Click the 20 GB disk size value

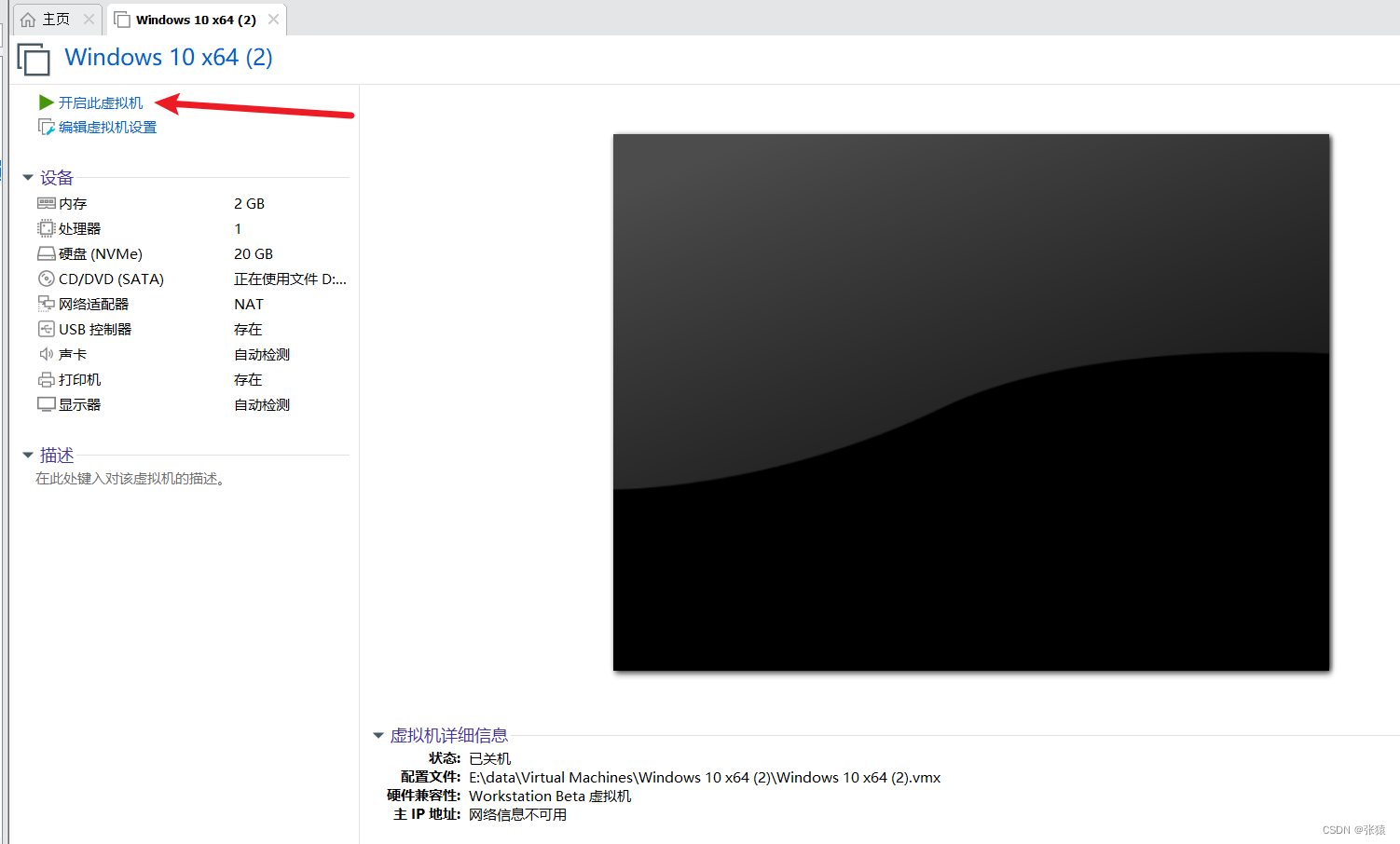(x=254, y=253)
